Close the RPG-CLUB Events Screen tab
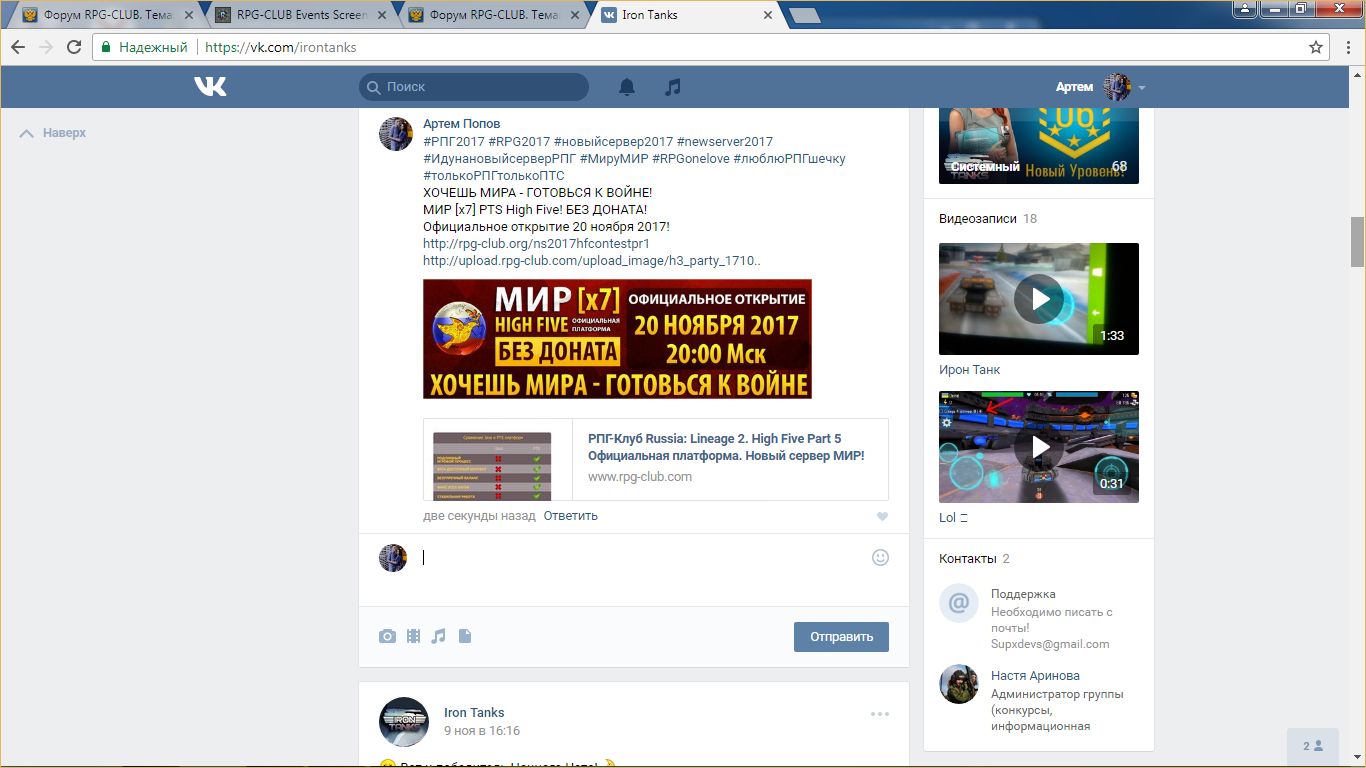Viewport: 1366px width, 768px height. 379,15
